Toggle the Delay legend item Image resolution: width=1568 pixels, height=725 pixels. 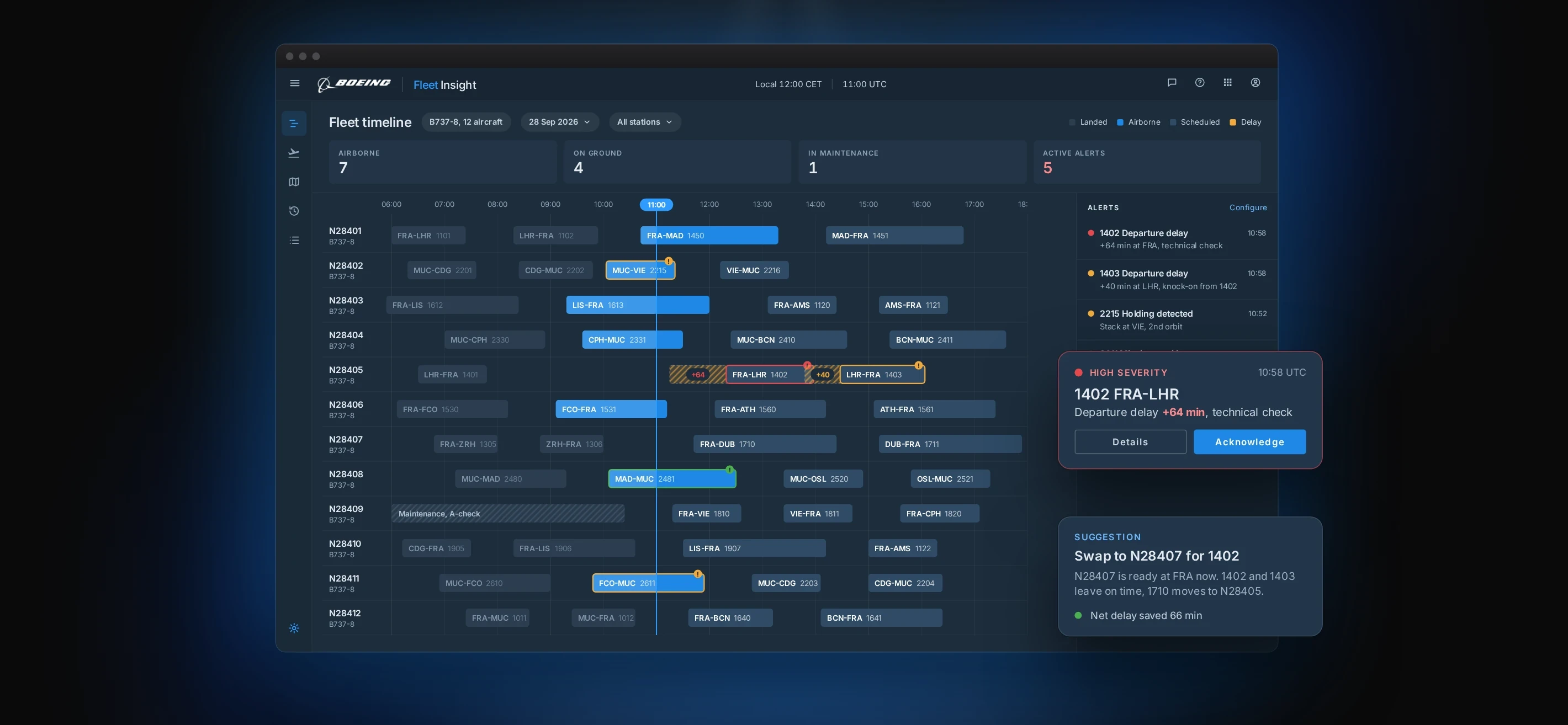[1246, 122]
